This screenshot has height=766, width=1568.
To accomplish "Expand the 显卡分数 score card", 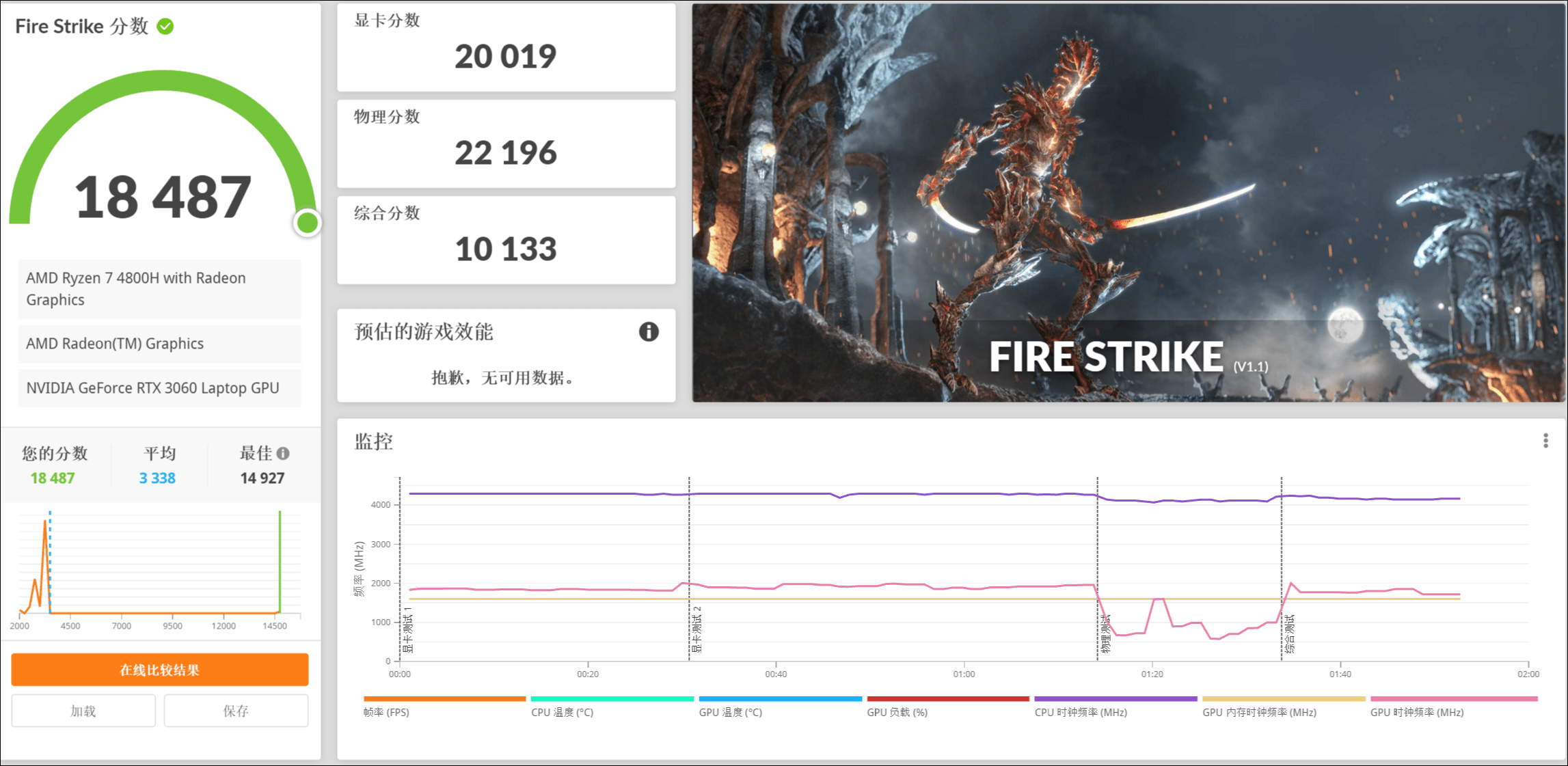I will tap(505, 48).
